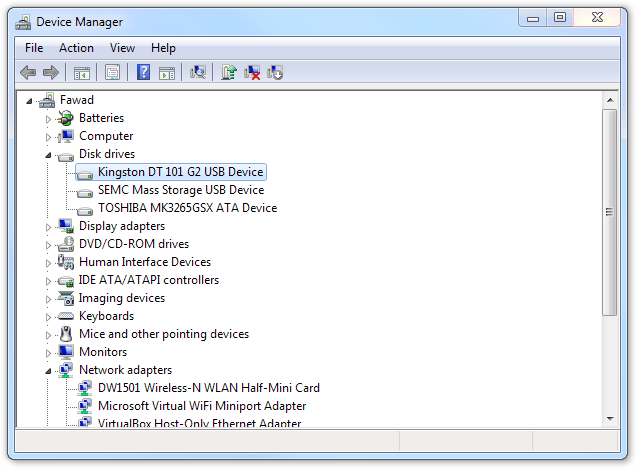Open the Action menu
The width and height of the screenshot is (638, 469).
pyautogui.click(x=76, y=48)
